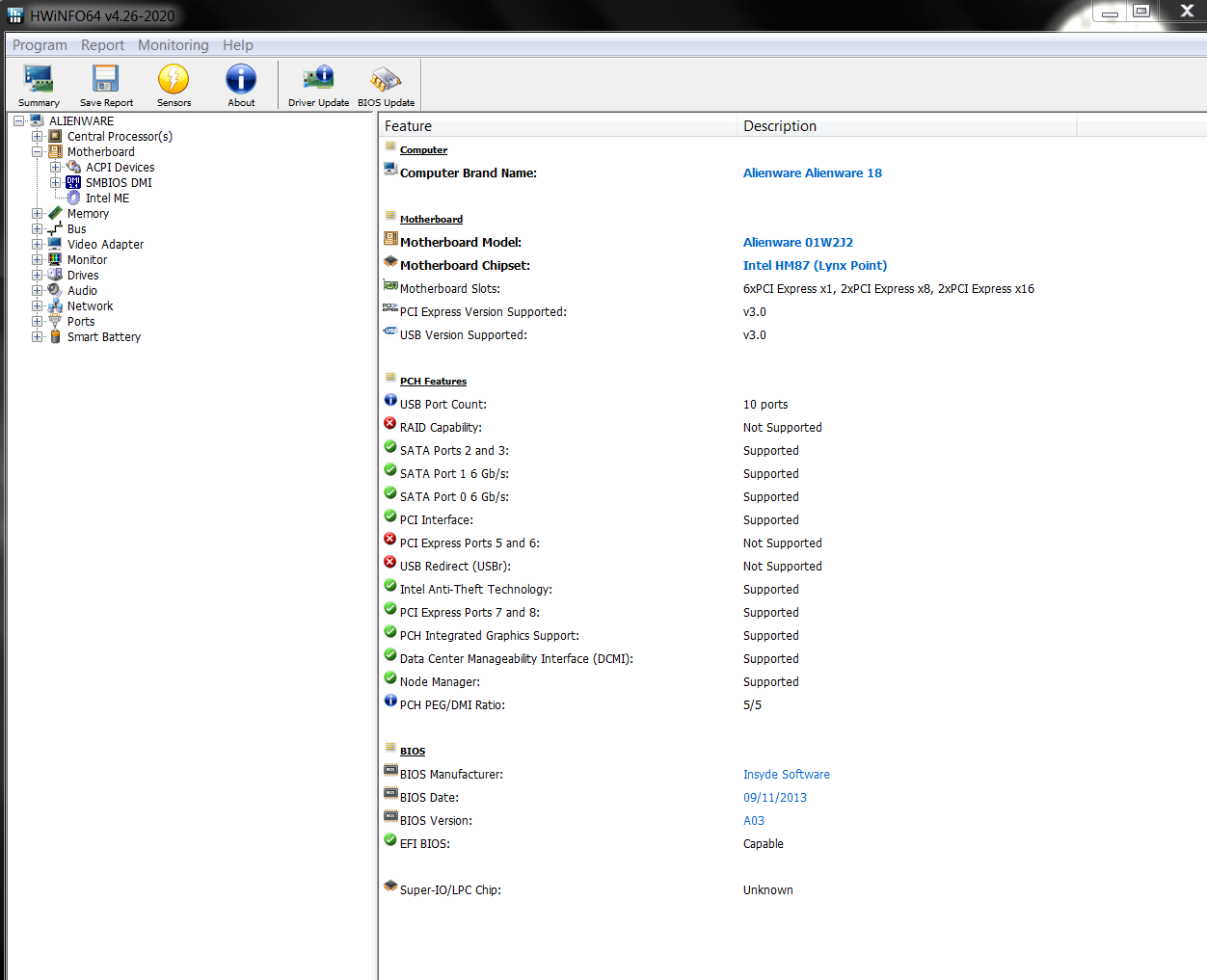Image resolution: width=1207 pixels, height=980 pixels.
Task: Click info icon beside USB Port Count
Action: click(390, 400)
